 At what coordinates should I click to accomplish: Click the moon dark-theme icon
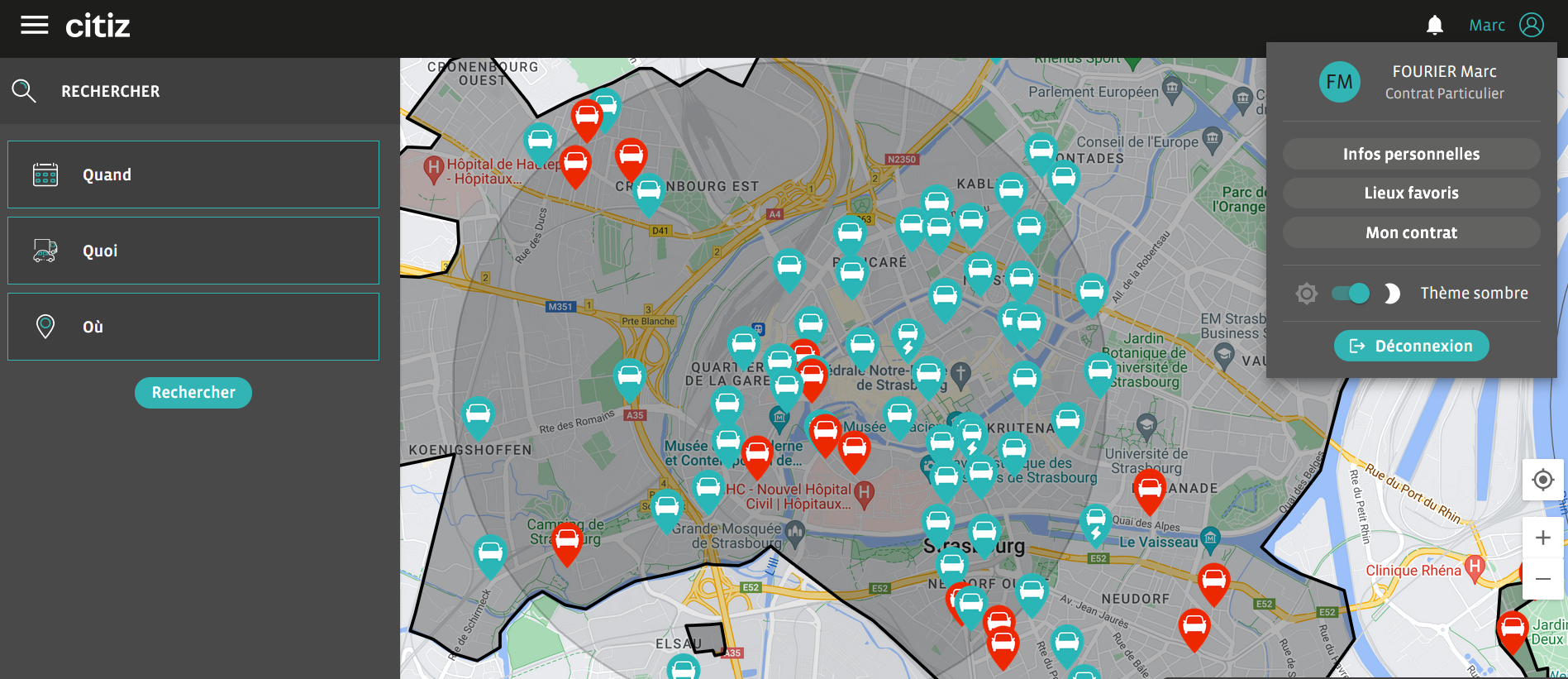coord(1392,294)
